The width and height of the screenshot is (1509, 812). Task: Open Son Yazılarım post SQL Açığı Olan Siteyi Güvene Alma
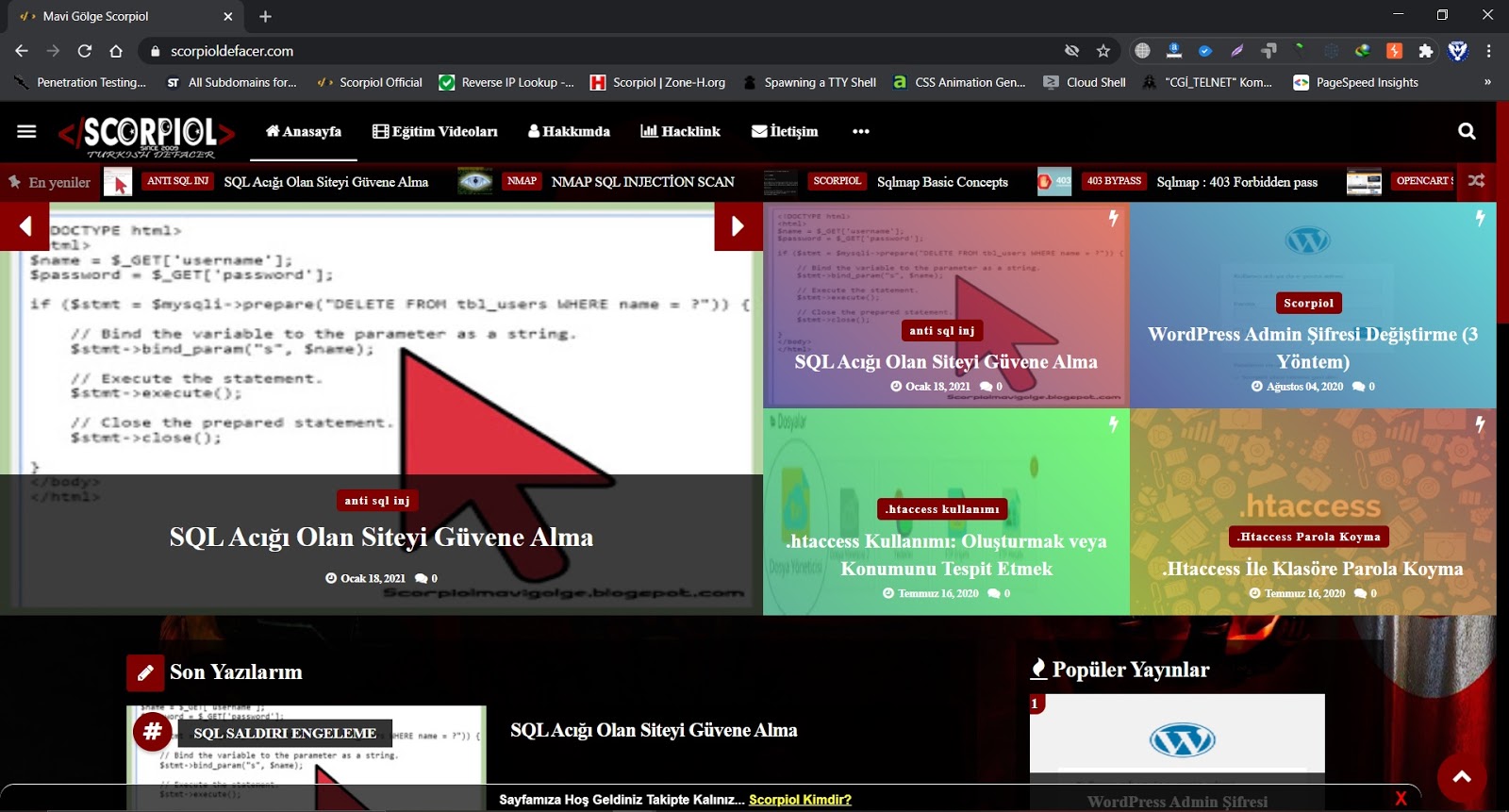pos(654,730)
